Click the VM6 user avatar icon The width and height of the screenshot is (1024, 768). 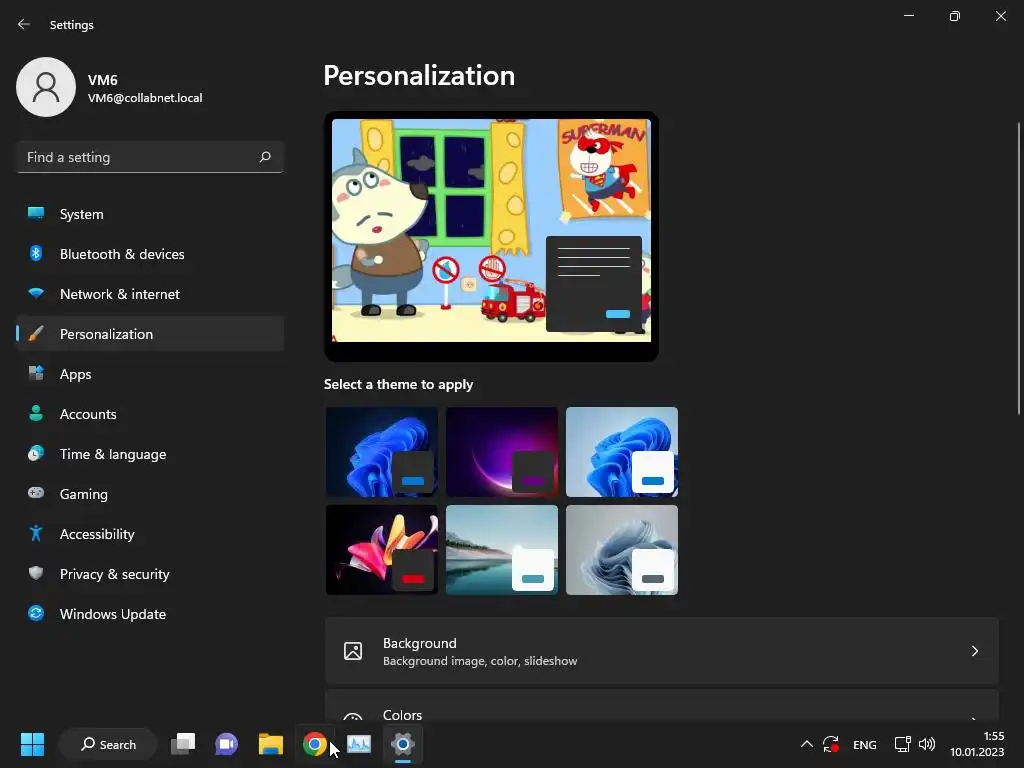pos(46,87)
